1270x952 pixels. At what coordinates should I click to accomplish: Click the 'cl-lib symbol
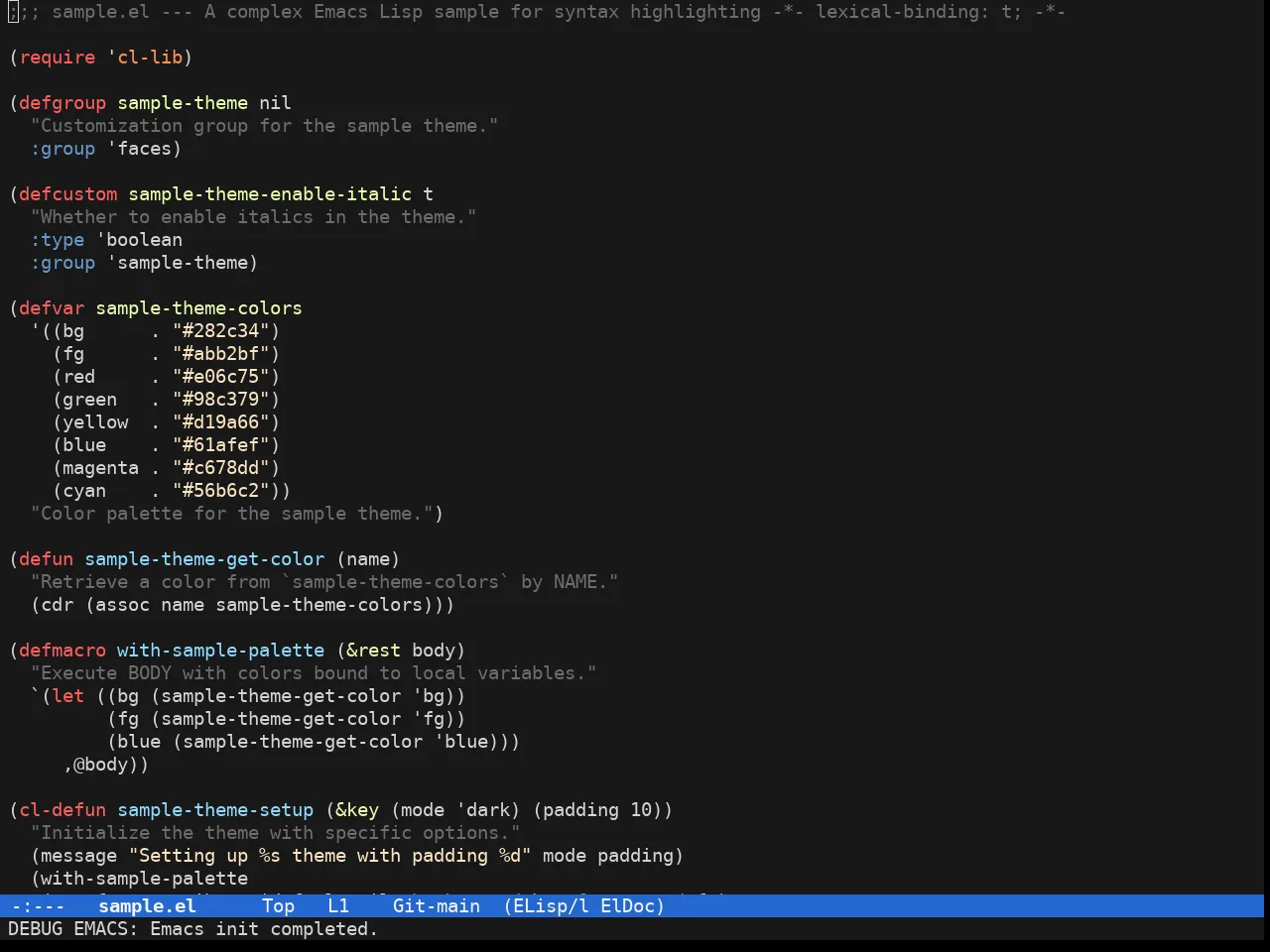pyautogui.click(x=145, y=58)
